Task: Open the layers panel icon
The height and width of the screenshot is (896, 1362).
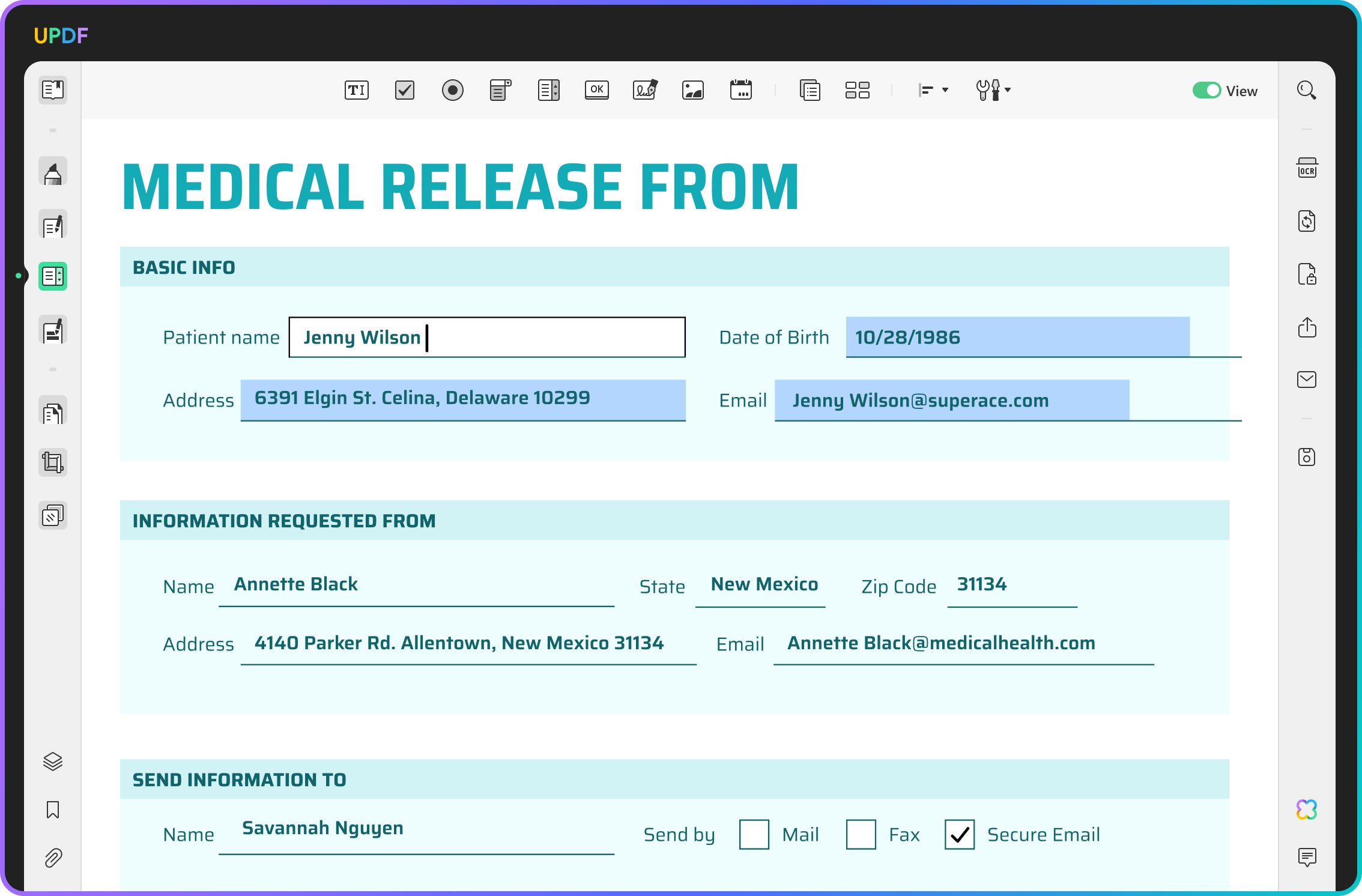Action: point(53,761)
